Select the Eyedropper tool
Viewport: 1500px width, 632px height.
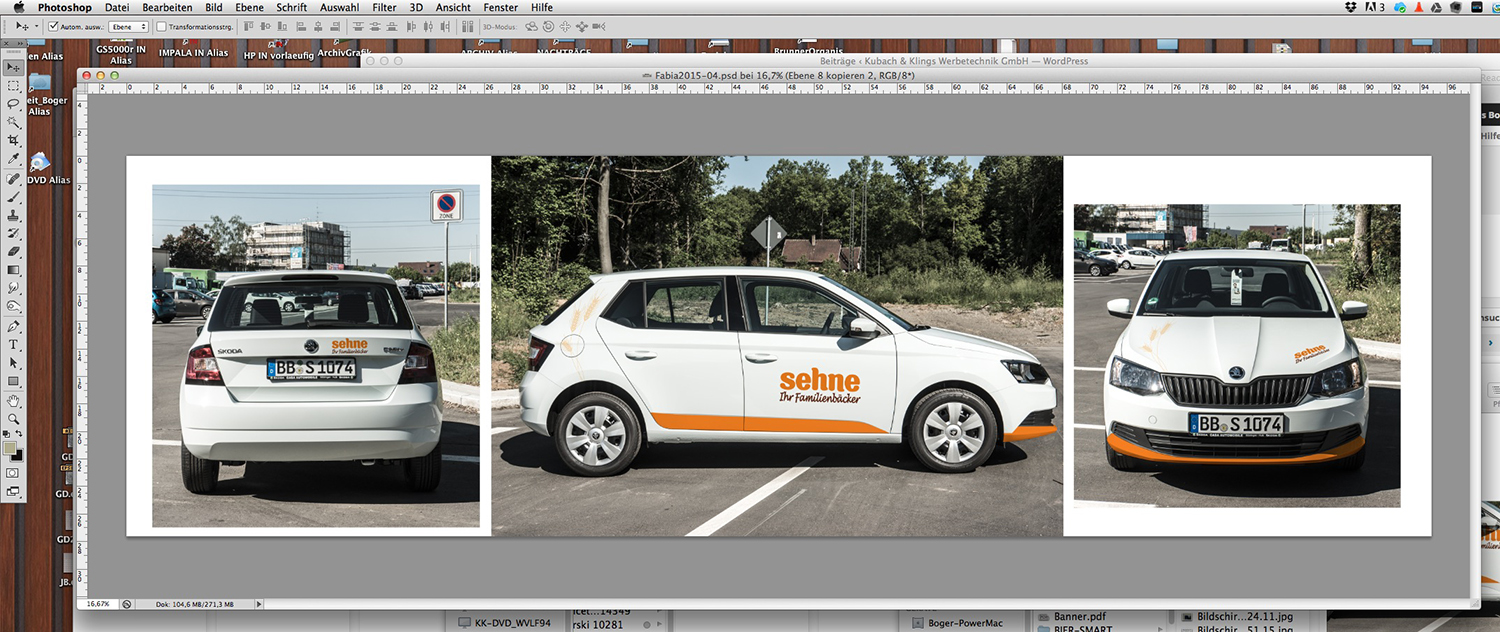pos(13,159)
